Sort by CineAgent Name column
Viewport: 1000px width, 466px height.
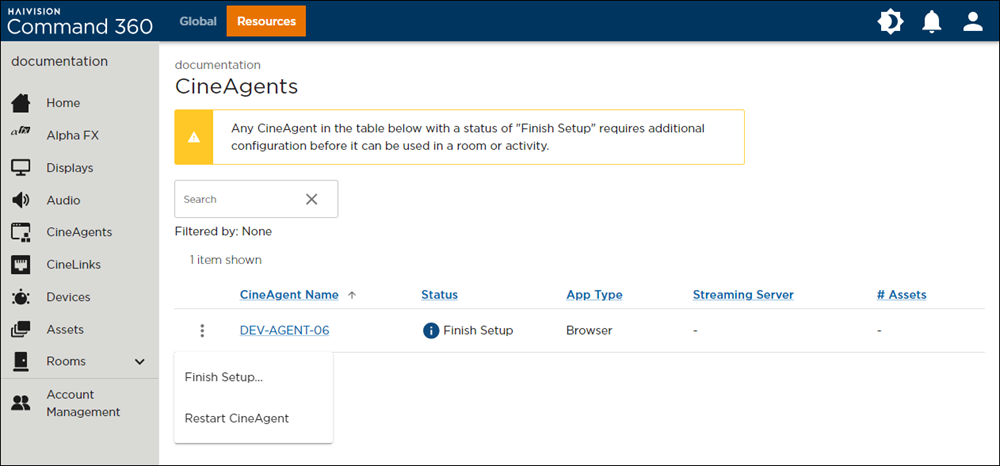click(x=289, y=295)
